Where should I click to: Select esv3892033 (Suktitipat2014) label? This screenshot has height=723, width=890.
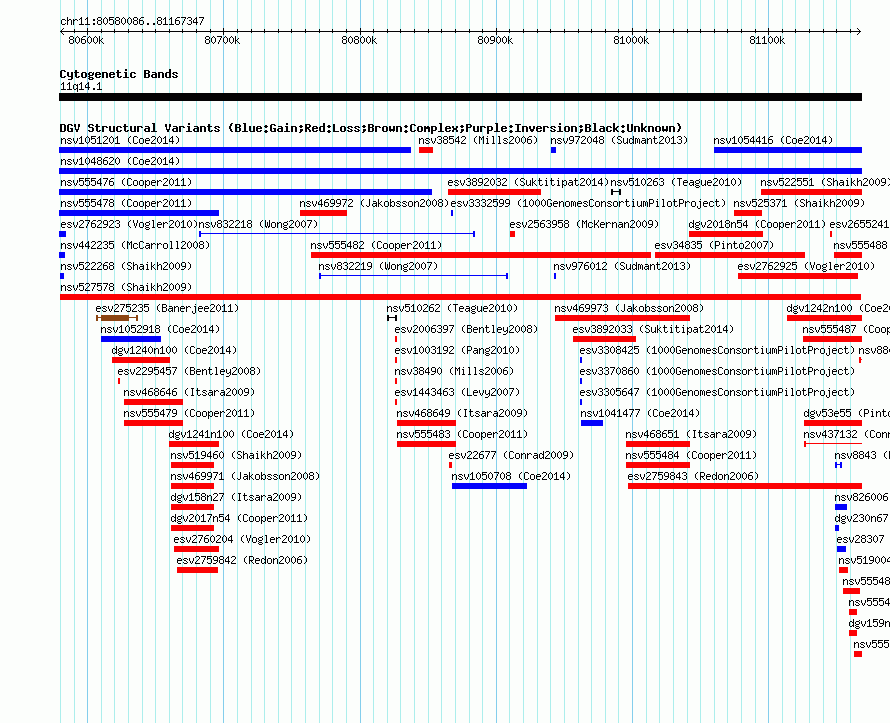coord(653,329)
